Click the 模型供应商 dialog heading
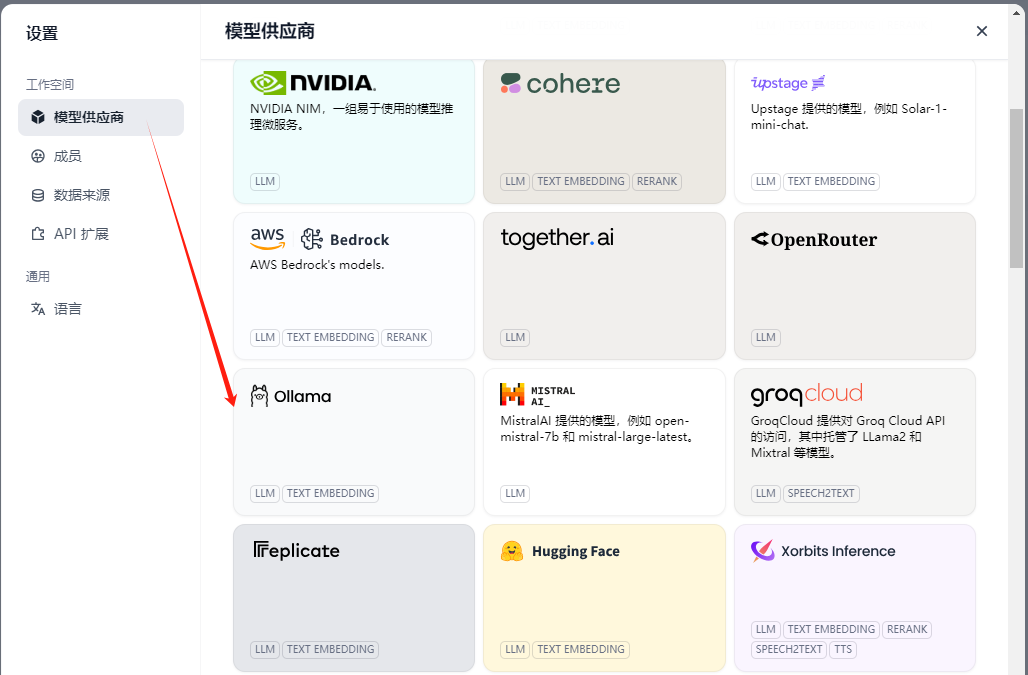The width and height of the screenshot is (1028, 675). point(269,31)
